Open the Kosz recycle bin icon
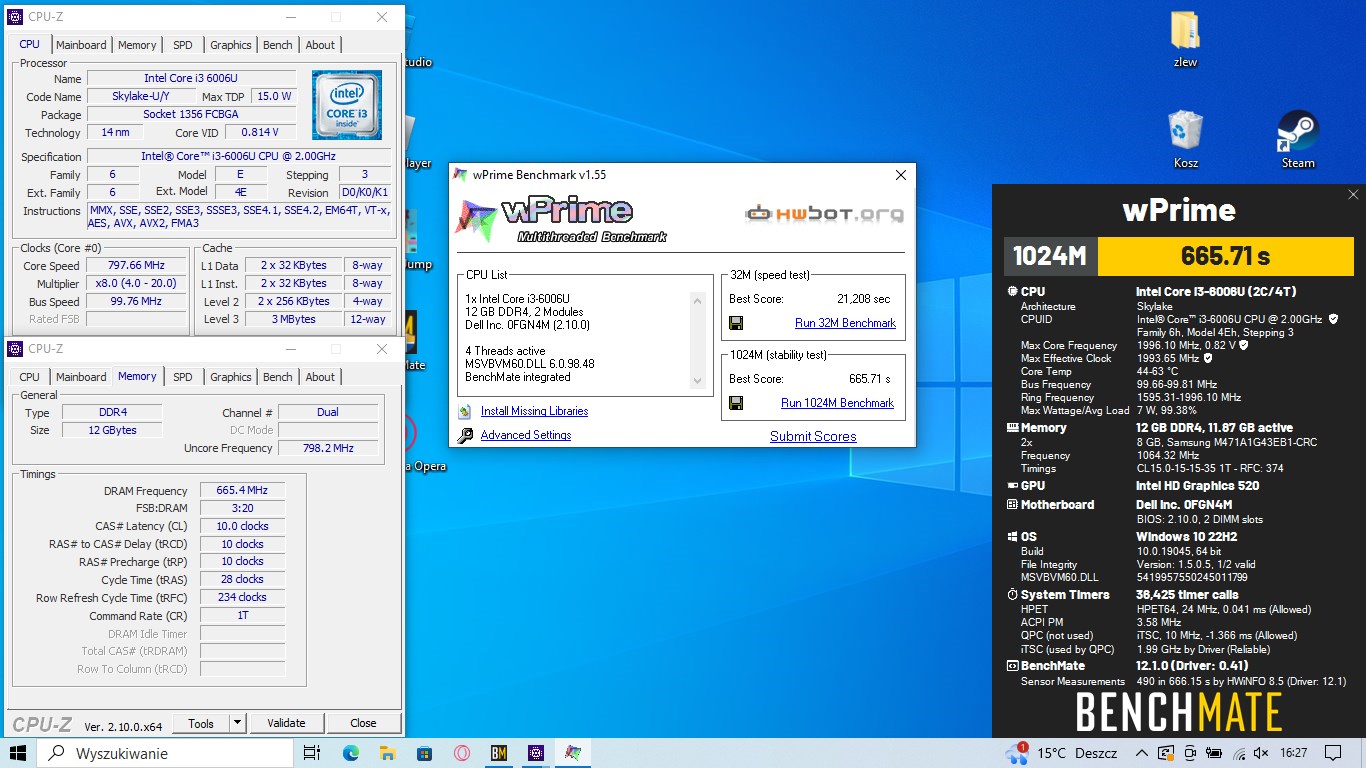 click(x=1186, y=140)
